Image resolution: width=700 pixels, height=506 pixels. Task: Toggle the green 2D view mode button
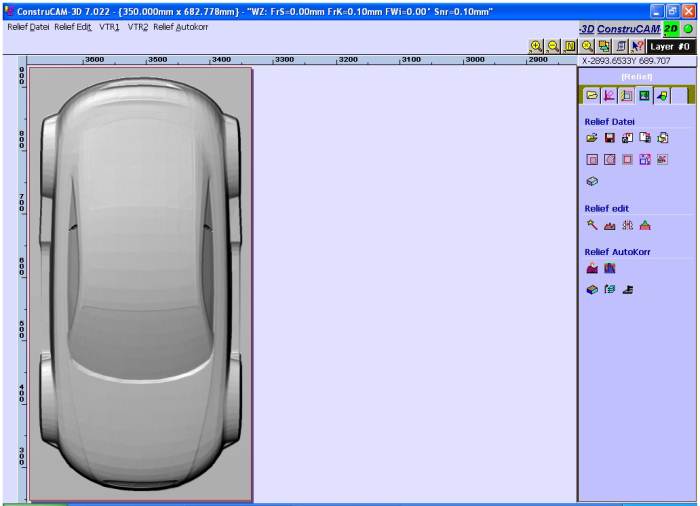click(671, 28)
